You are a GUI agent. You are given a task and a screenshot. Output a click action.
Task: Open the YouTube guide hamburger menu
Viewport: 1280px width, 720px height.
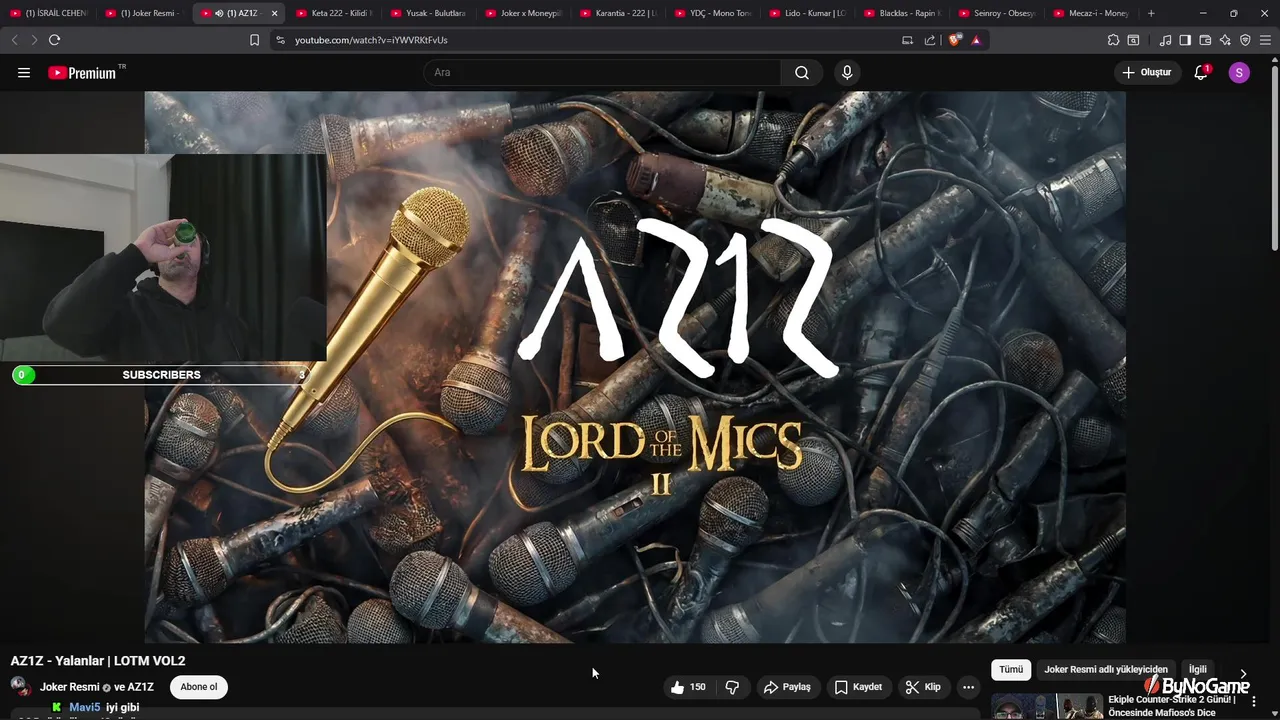point(24,72)
